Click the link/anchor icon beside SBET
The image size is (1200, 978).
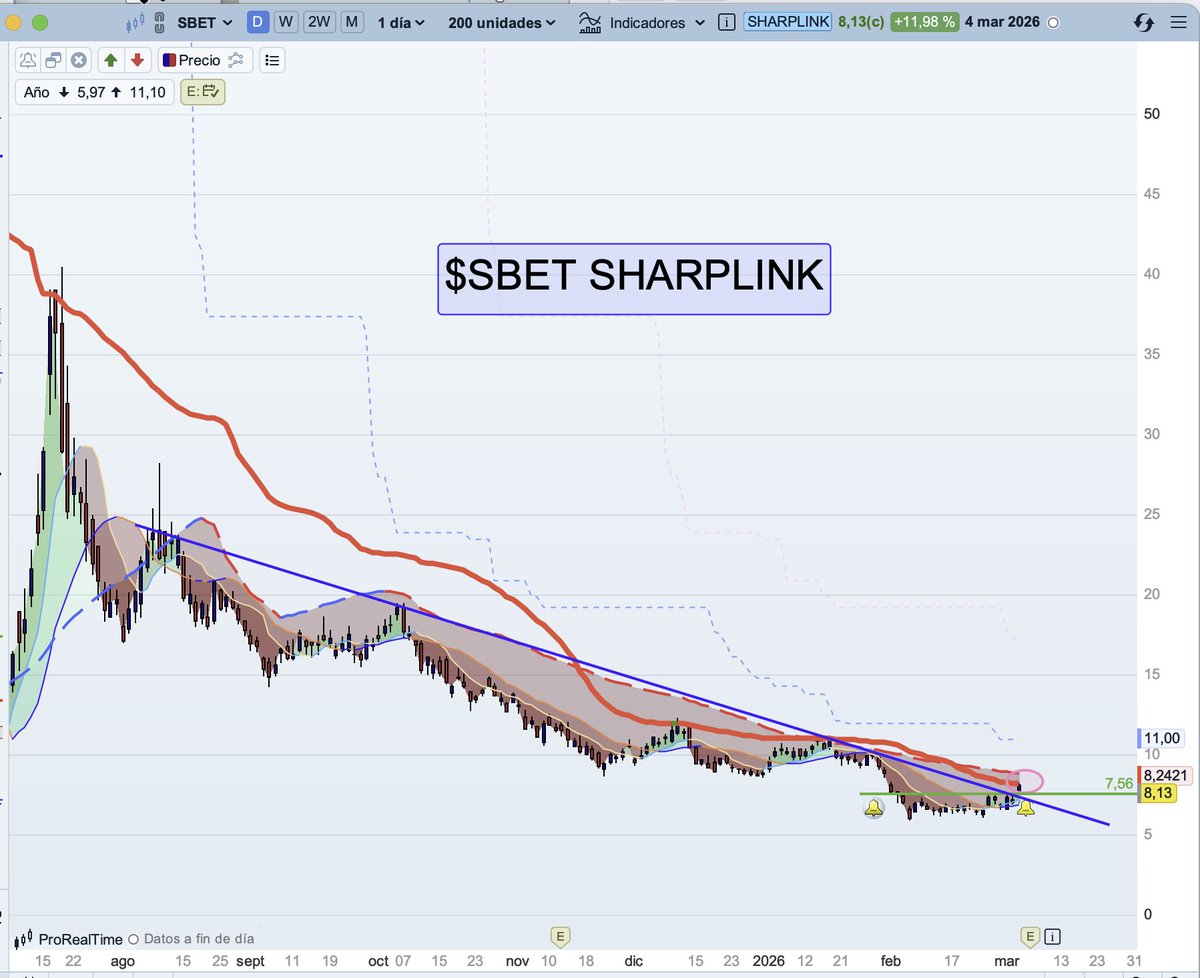pyautogui.click(x=158, y=24)
